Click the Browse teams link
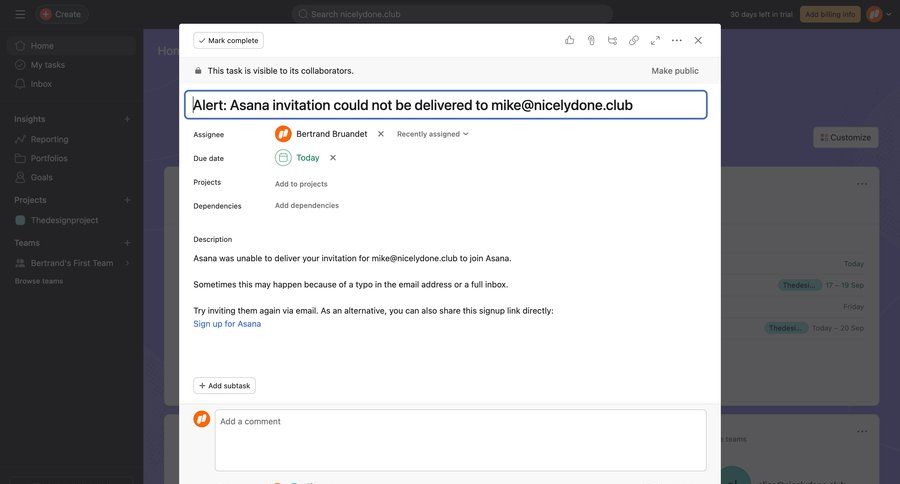Viewport: 900px width, 484px height. 39,281
